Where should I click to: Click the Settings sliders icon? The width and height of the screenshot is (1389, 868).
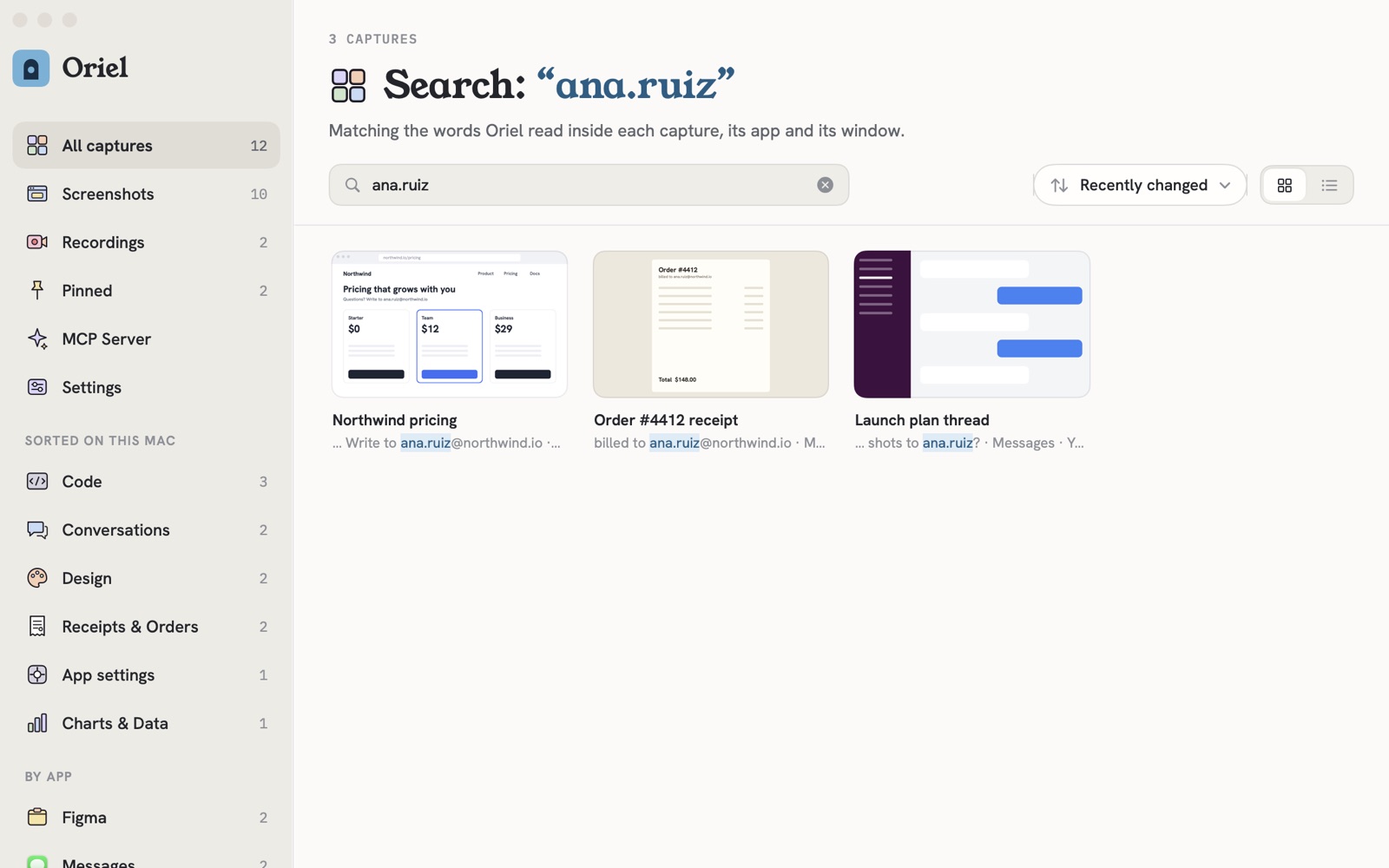point(37,387)
